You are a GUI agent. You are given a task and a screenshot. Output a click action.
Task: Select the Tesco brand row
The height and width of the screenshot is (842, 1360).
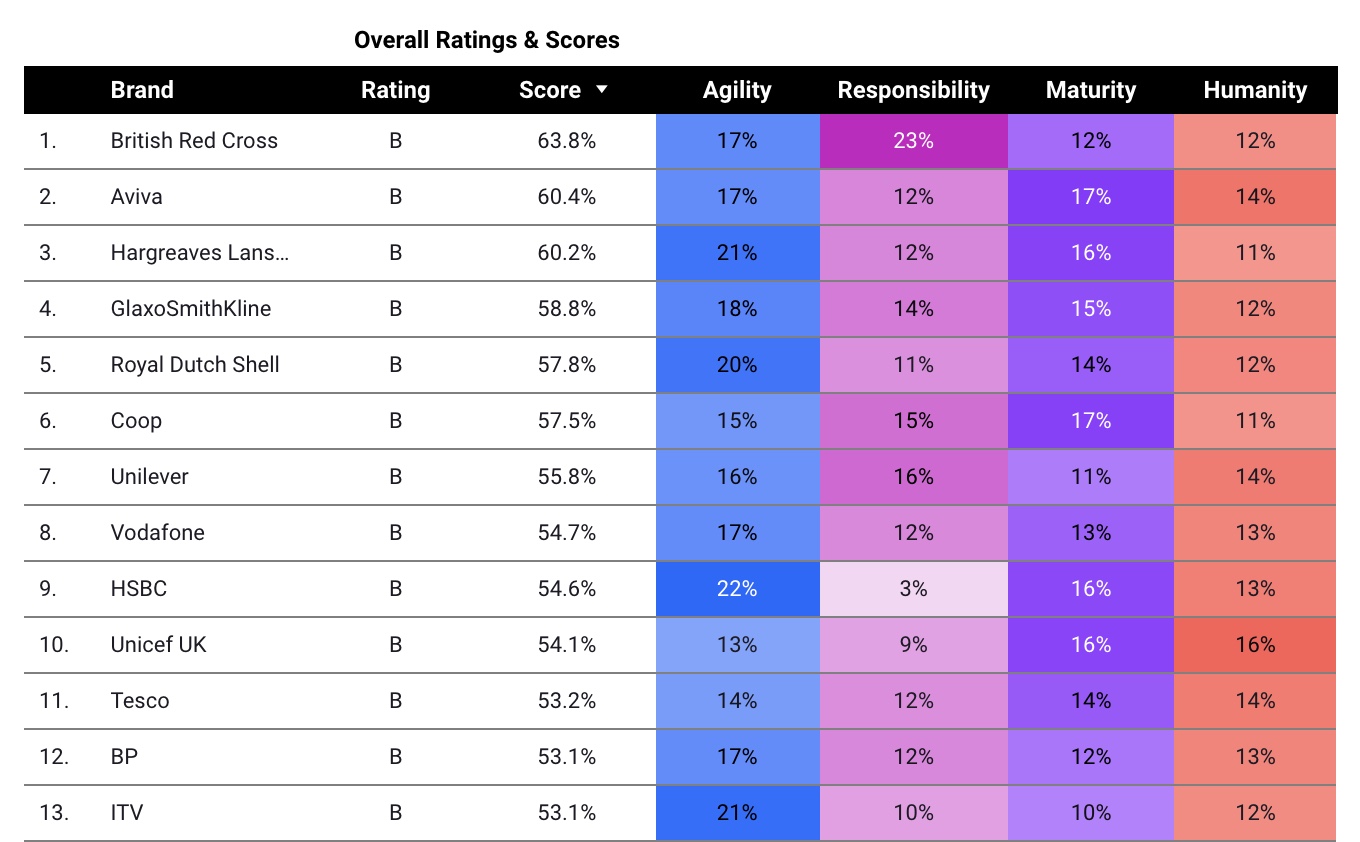[x=140, y=701]
